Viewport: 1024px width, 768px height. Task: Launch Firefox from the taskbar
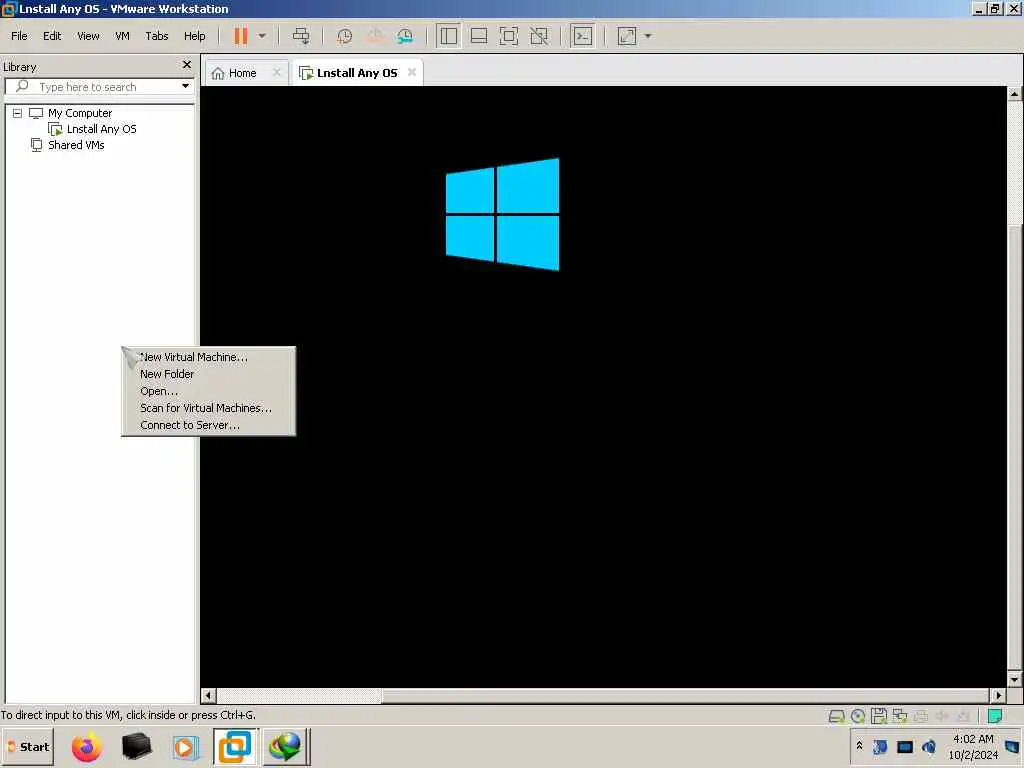coord(86,747)
